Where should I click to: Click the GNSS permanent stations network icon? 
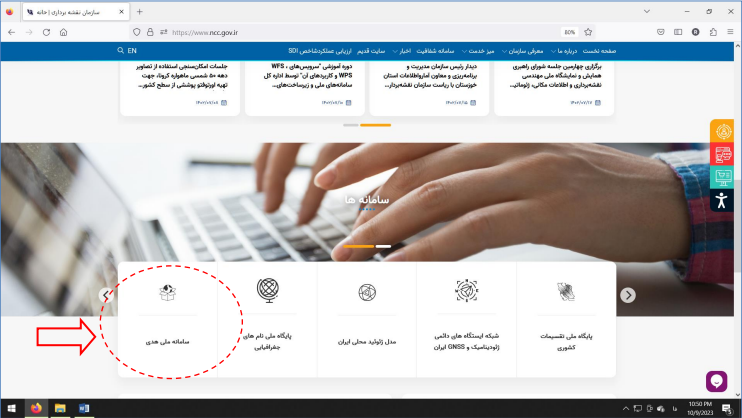point(466,292)
